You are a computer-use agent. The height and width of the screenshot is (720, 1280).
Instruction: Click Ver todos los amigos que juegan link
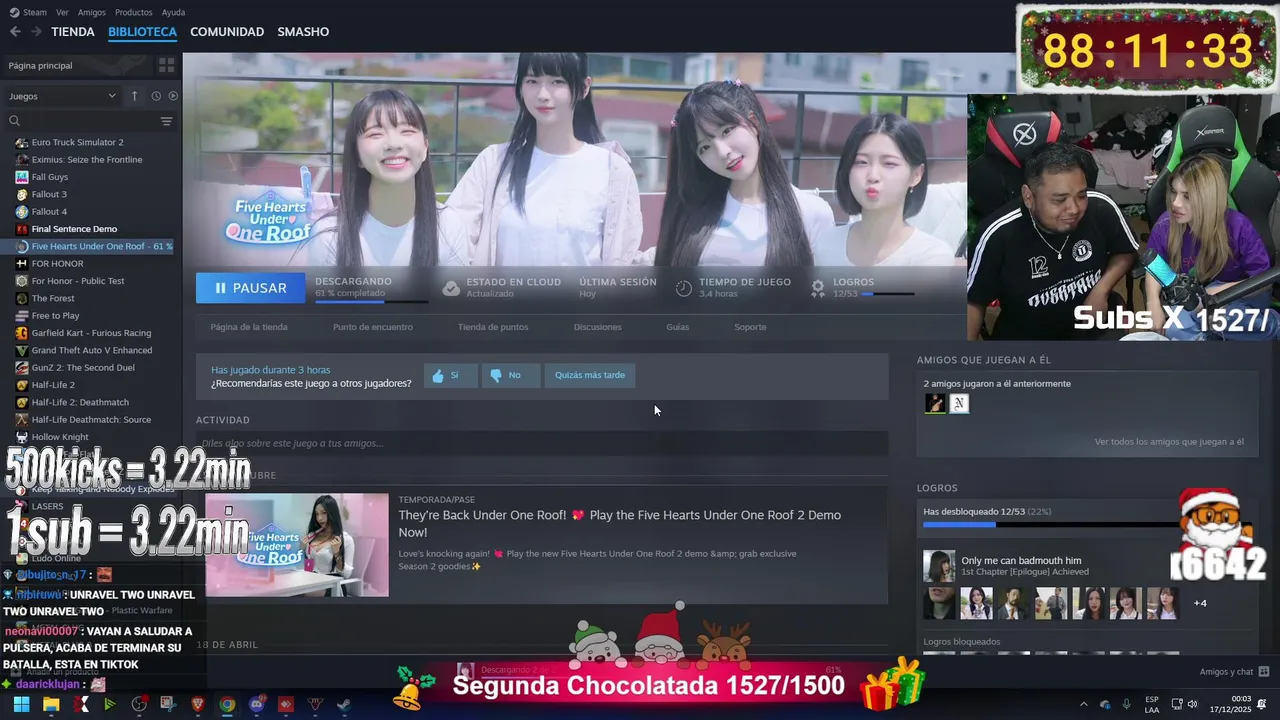coord(1169,441)
